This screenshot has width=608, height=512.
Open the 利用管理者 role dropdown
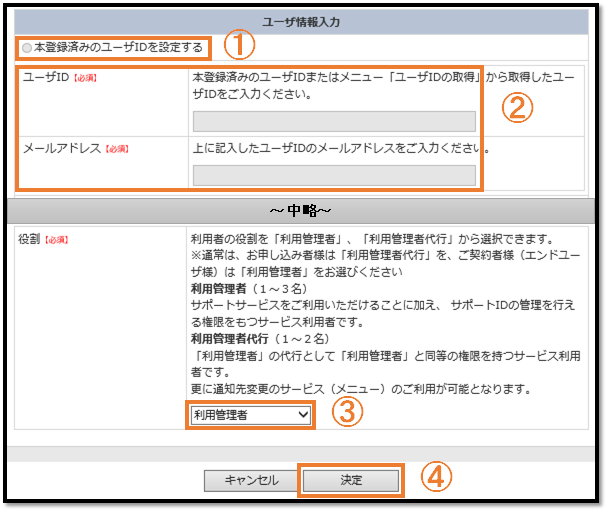[x=250, y=414]
